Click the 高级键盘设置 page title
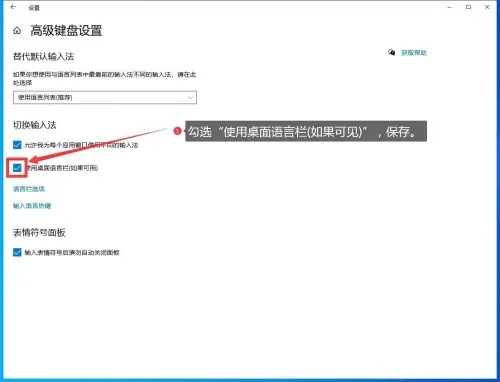 point(66,31)
